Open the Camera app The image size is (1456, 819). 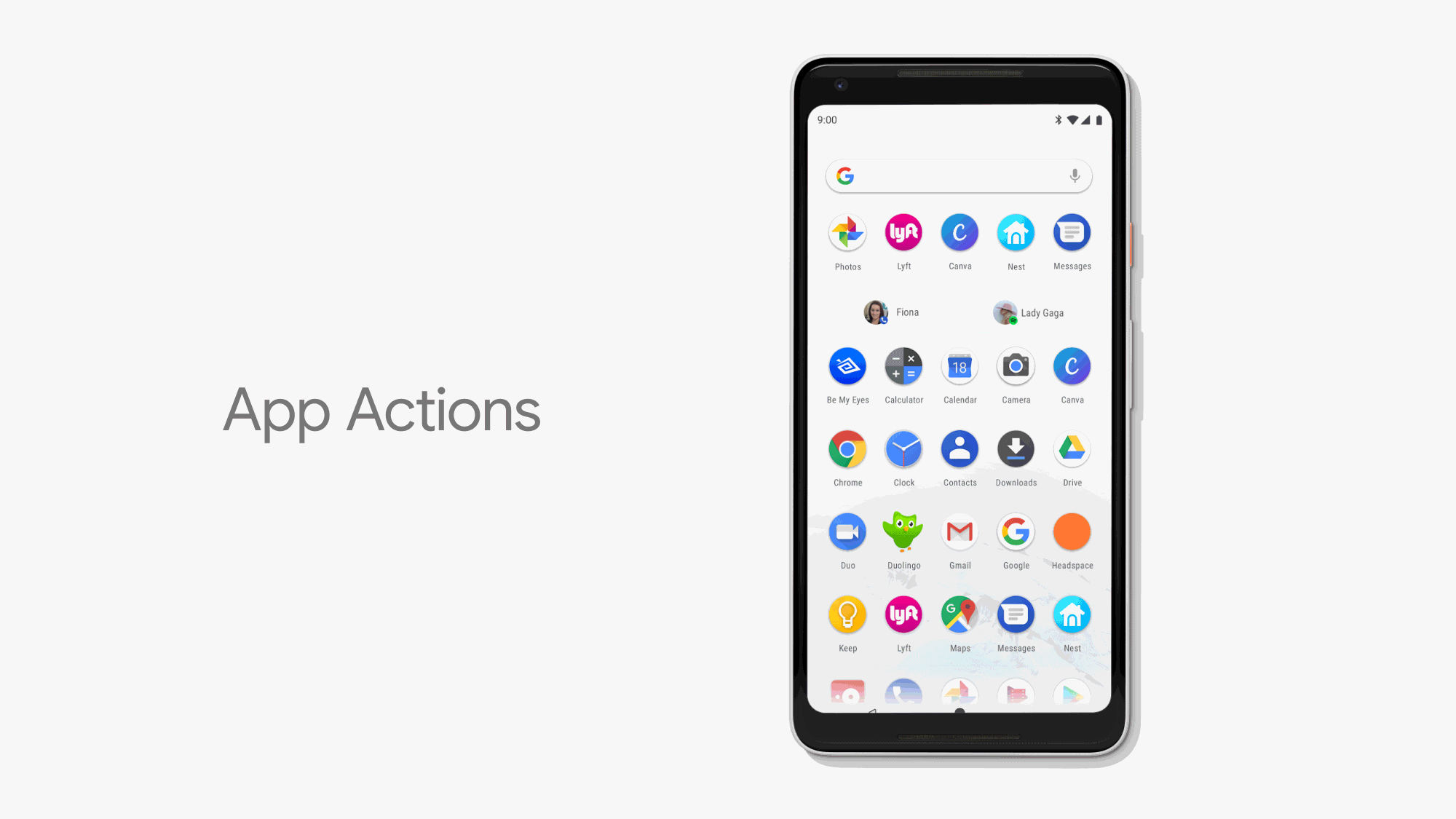(1016, 365)
